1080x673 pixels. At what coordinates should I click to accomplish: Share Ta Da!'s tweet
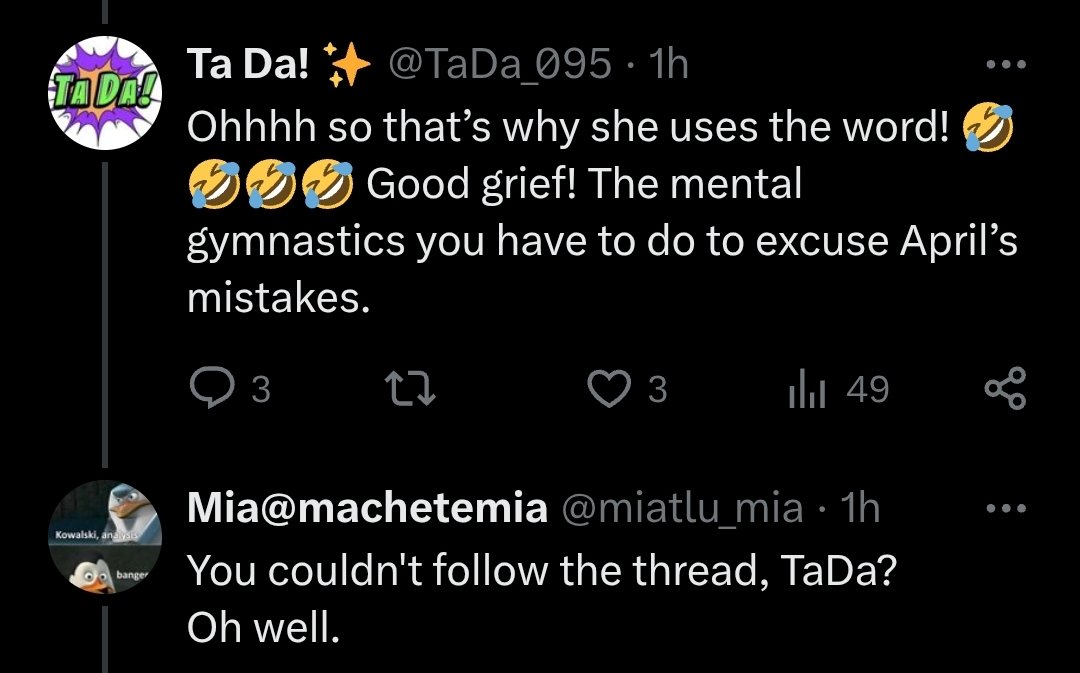1006,389
